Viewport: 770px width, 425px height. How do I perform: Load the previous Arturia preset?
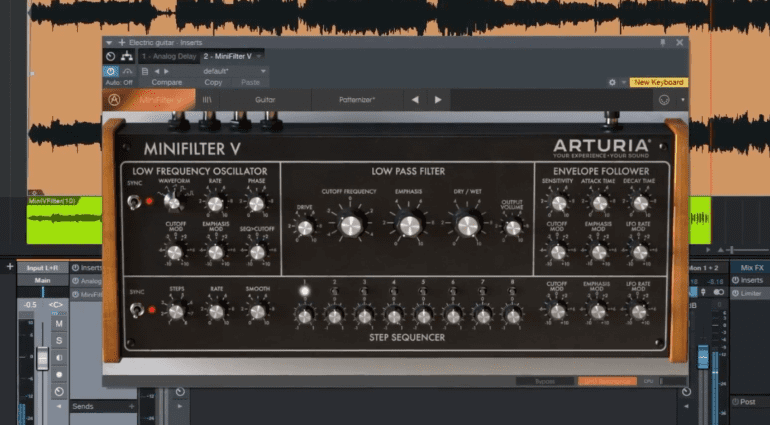click(415, 100)
